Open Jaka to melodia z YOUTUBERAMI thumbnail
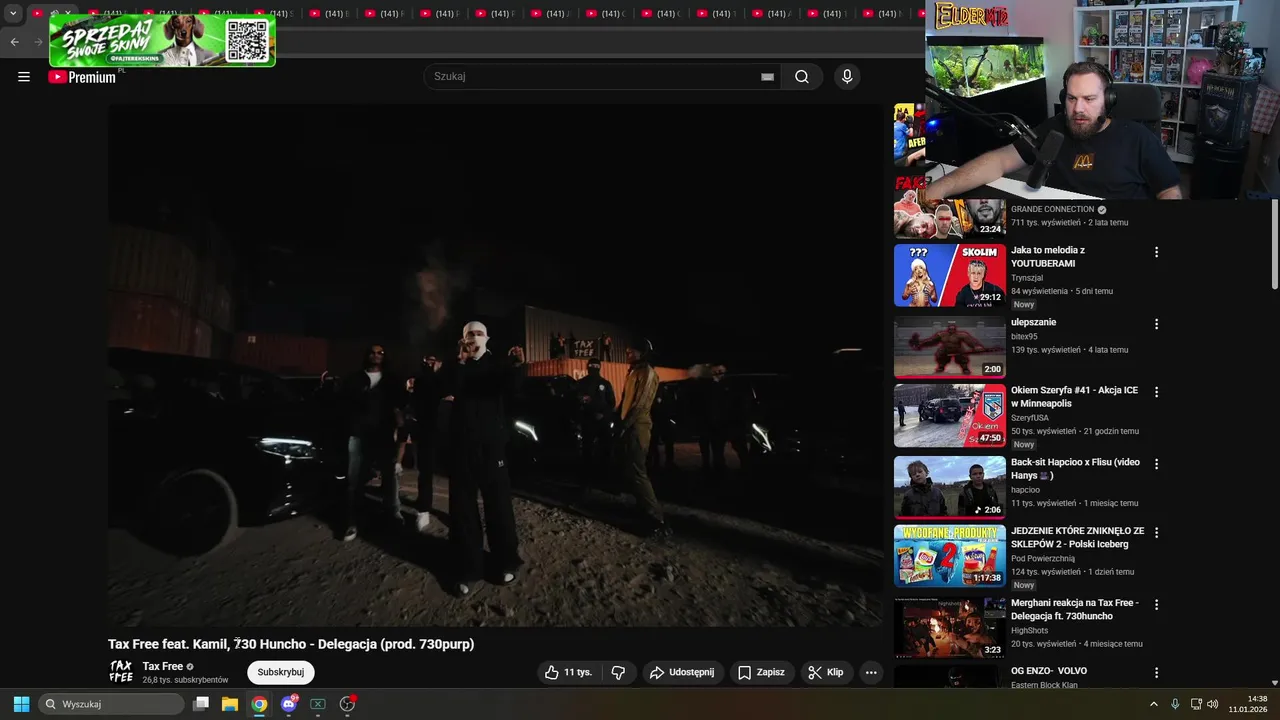 pyautogui.click(x=950, y=275)
